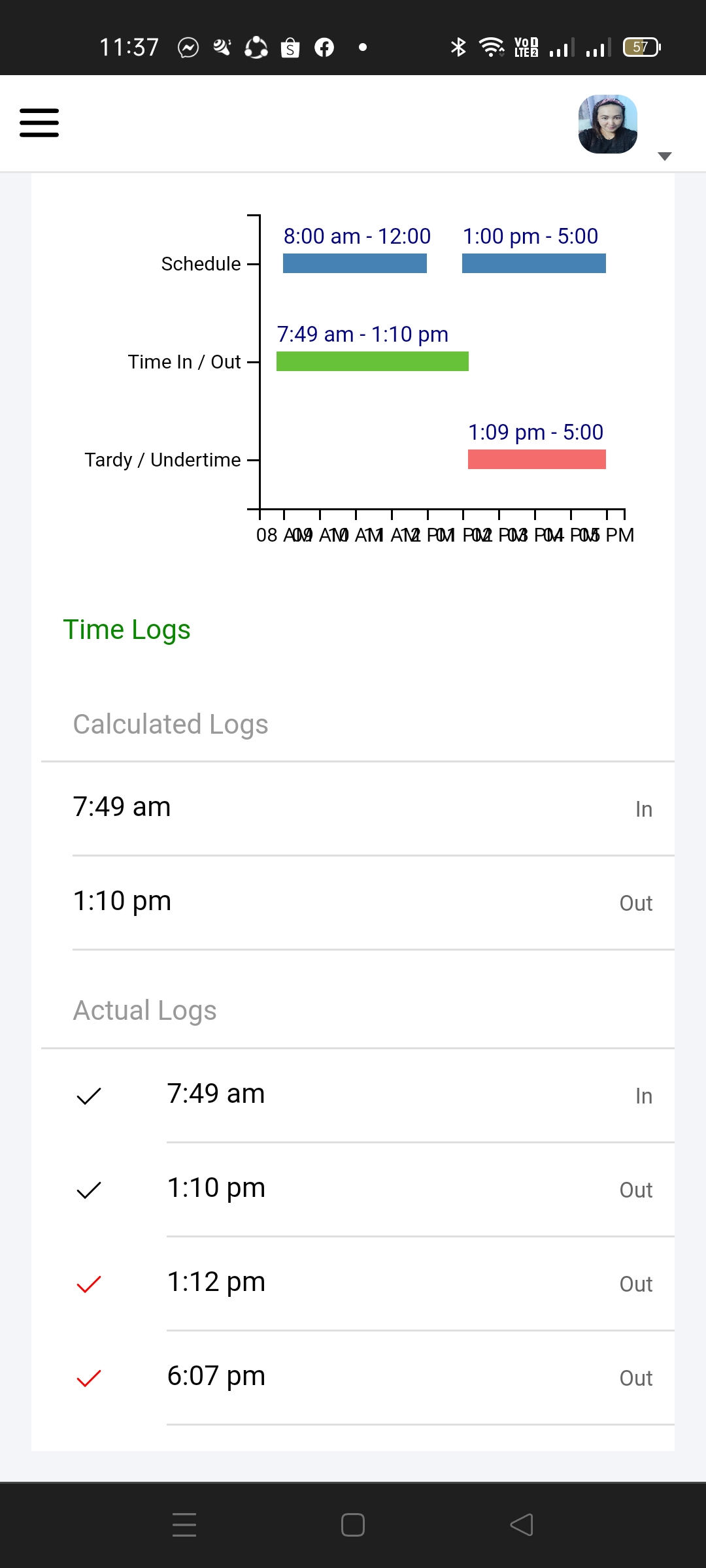Tap the Bluetooth status icon

pyautogui.click(x=458, y=47)
